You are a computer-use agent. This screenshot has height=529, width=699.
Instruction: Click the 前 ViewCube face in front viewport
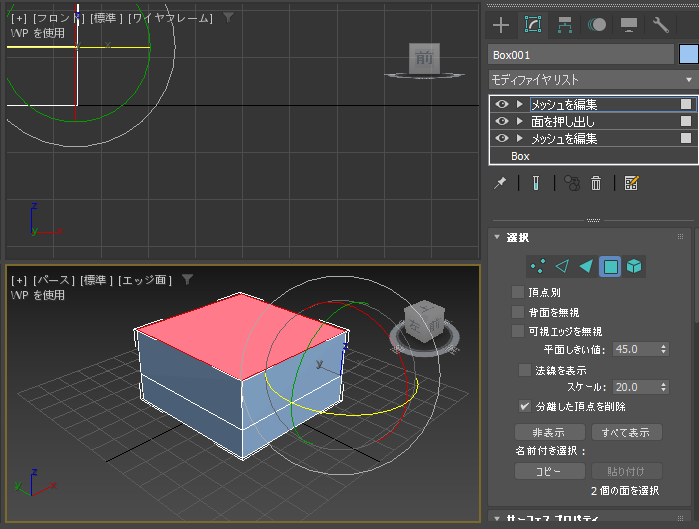(424, 58)
